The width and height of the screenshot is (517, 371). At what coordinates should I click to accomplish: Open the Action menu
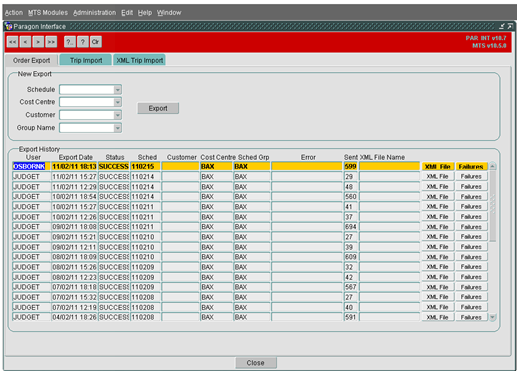coord(14,13)
